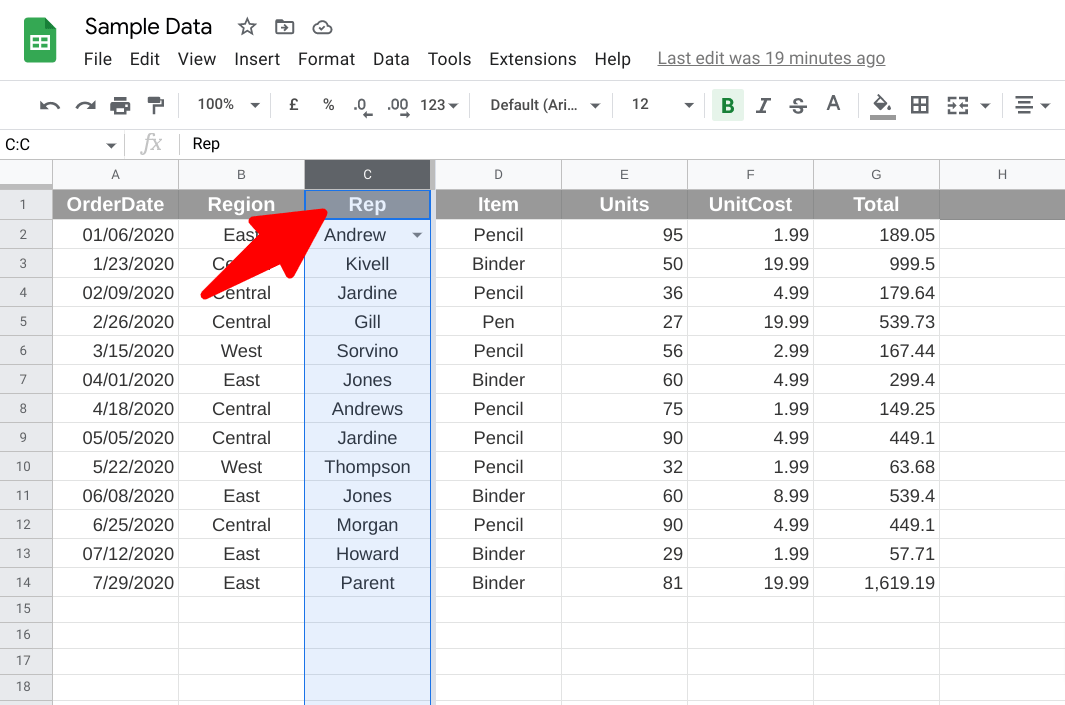The height and width of the screenshot is (705, 1065).
Task: Select the Print icon
Action: 119,104
